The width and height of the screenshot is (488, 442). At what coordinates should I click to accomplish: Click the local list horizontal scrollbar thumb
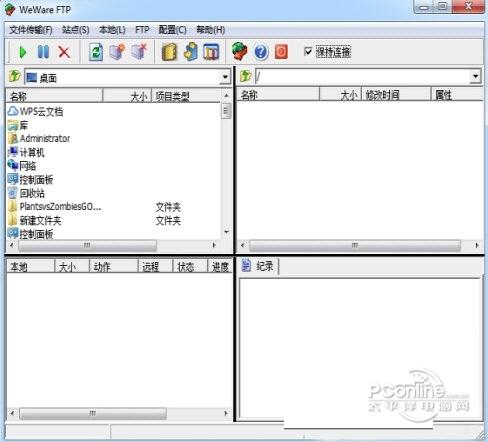click(x=87, y=245)
